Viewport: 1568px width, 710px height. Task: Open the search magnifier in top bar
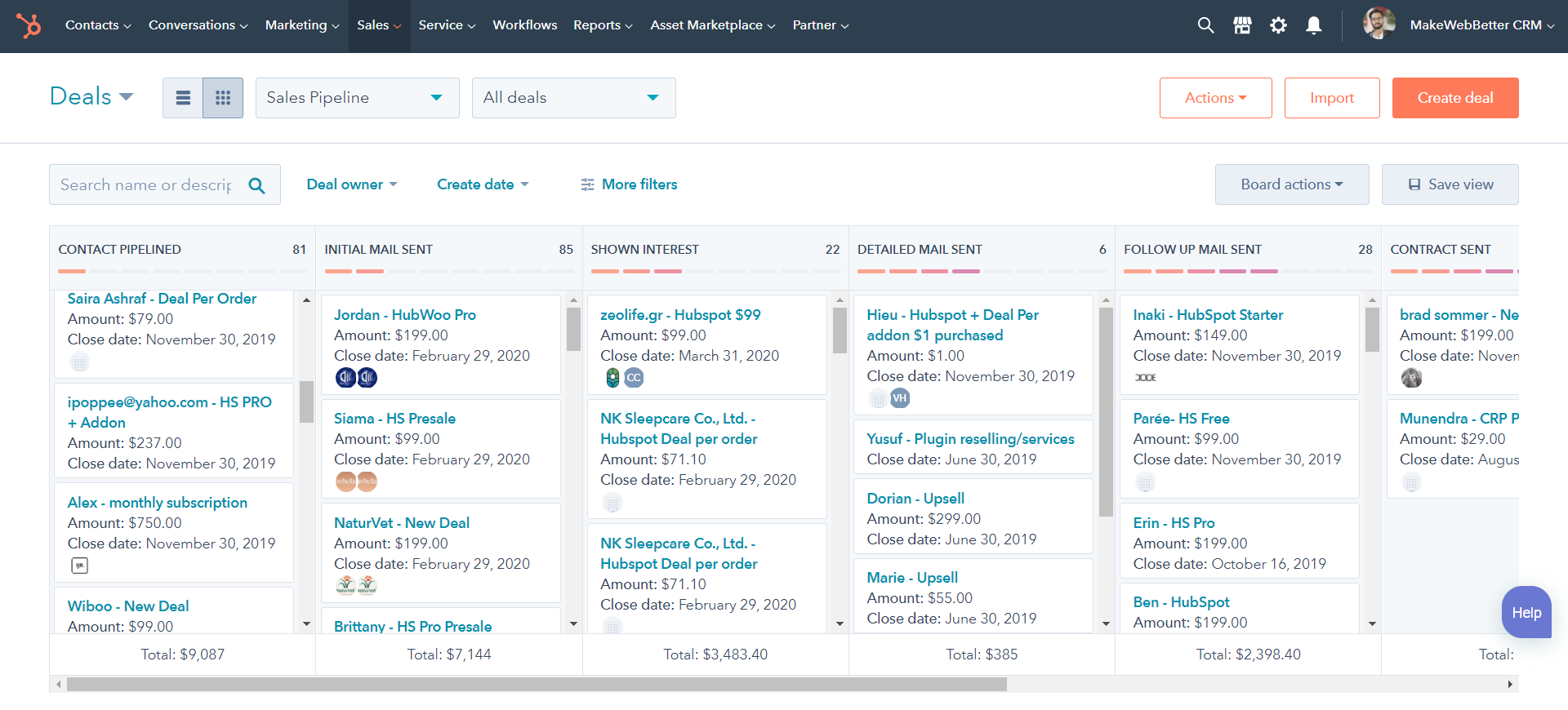pos(1205,25)
